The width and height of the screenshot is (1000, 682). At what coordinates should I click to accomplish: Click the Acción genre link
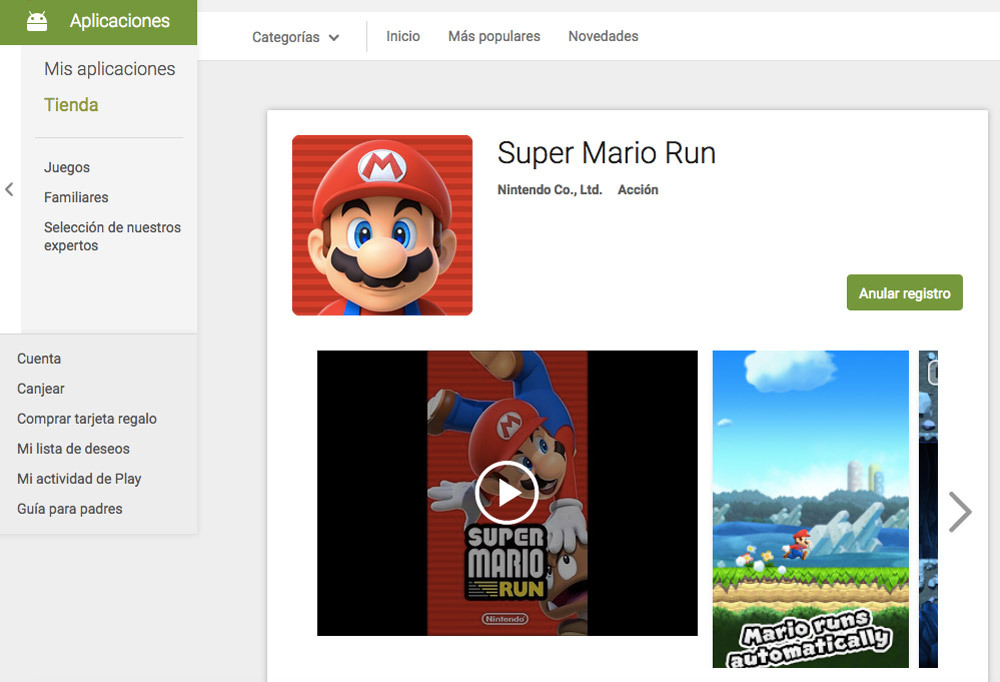coord(638,190)
